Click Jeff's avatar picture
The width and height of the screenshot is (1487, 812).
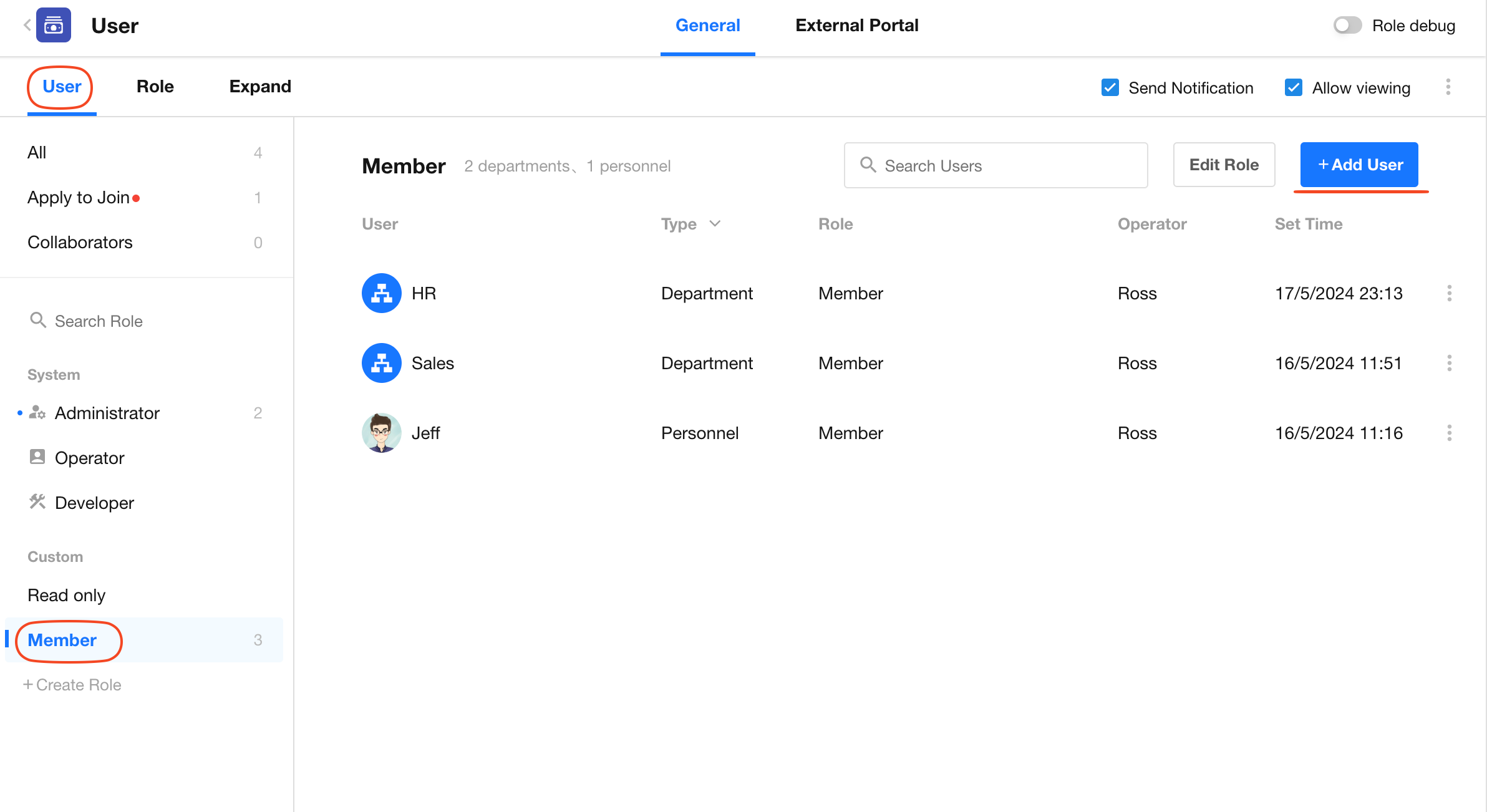(x=381, y=433)
